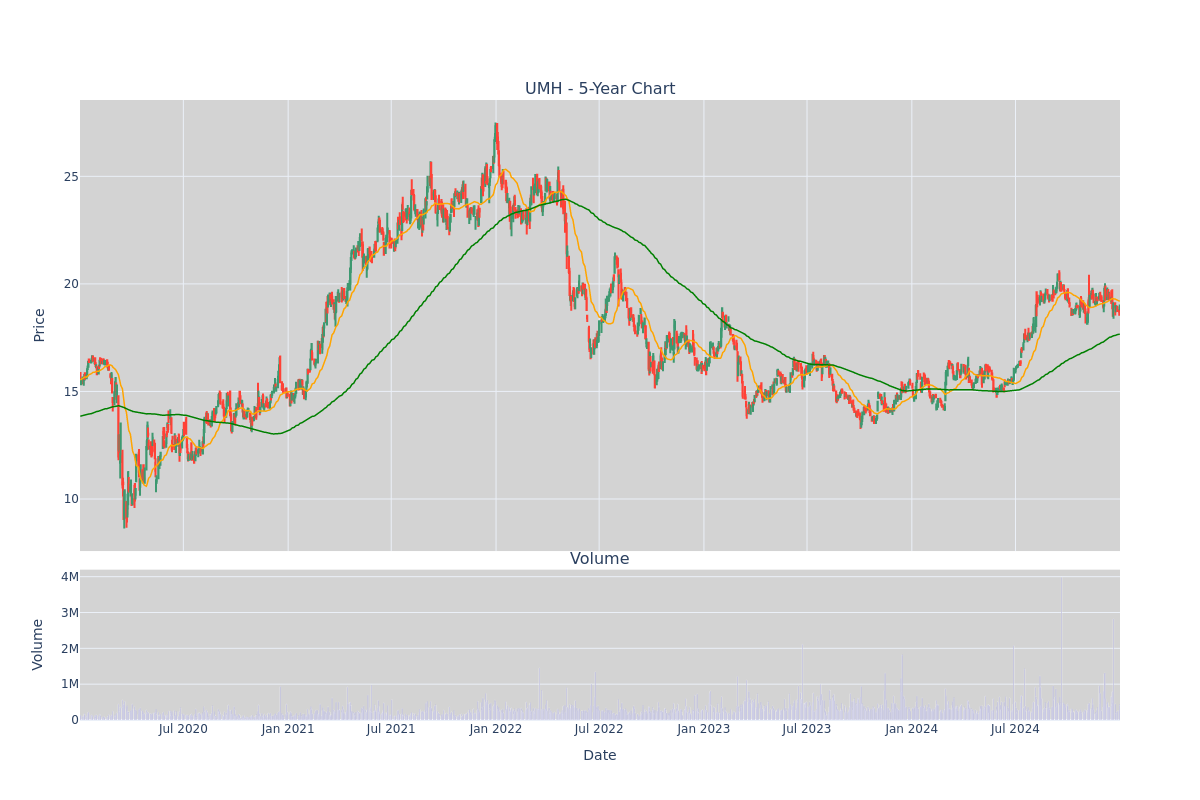Click the price tick label "10"
Image resolution: width=1200 pixels, height=800 pixels.
coord(71,499)
